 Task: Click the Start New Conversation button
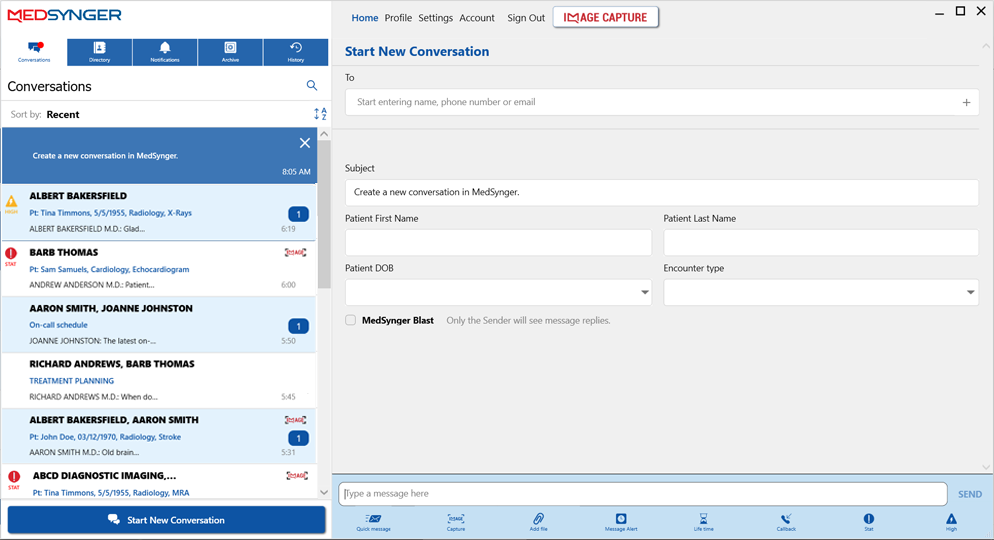click(166, 520)
